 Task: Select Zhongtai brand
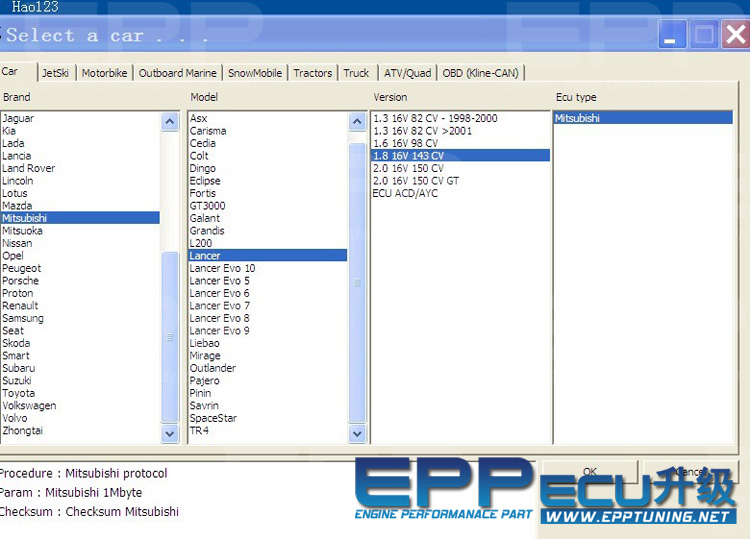pyautogui.click(x=80, y=430)
